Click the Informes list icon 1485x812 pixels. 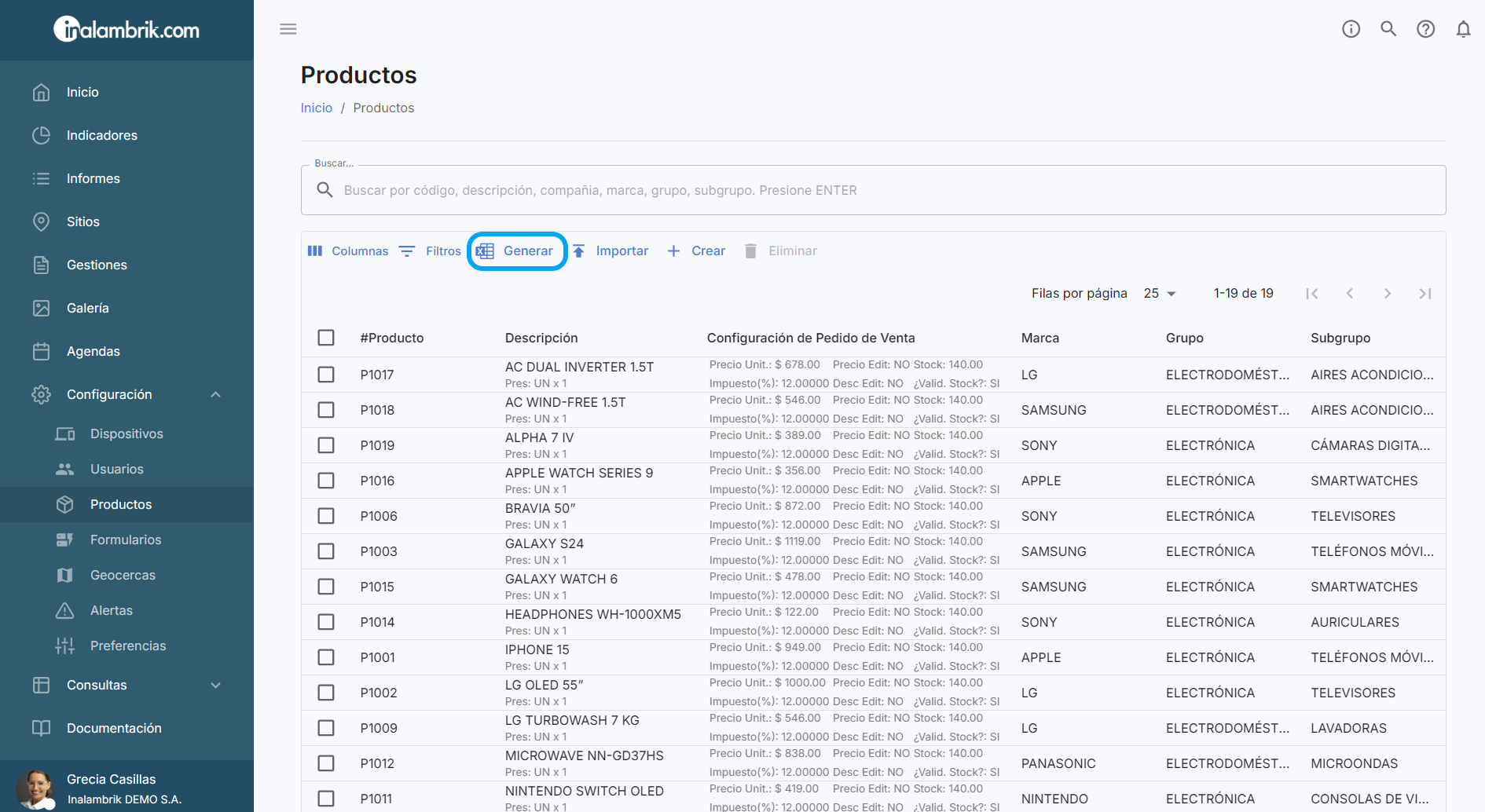42,178
